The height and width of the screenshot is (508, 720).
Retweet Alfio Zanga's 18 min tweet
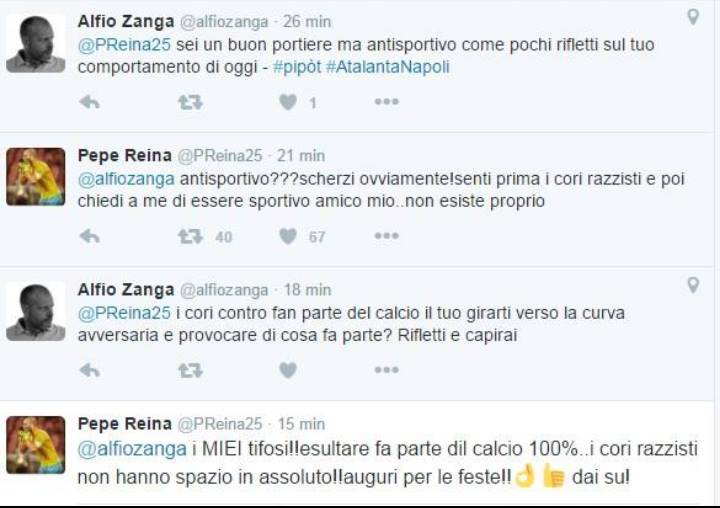[190, 370]
